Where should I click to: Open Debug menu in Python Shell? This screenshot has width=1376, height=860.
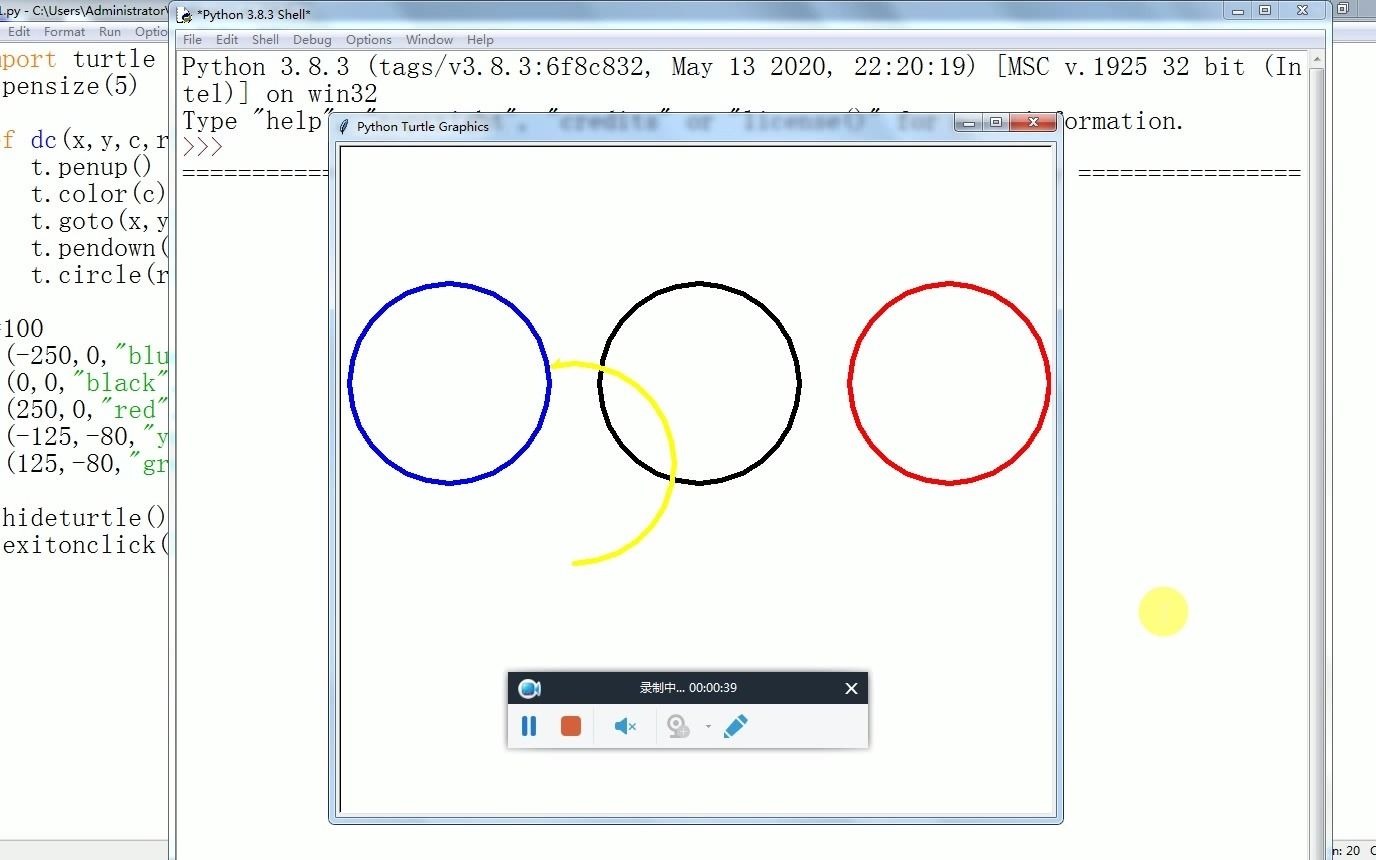[x=312, y=40]
